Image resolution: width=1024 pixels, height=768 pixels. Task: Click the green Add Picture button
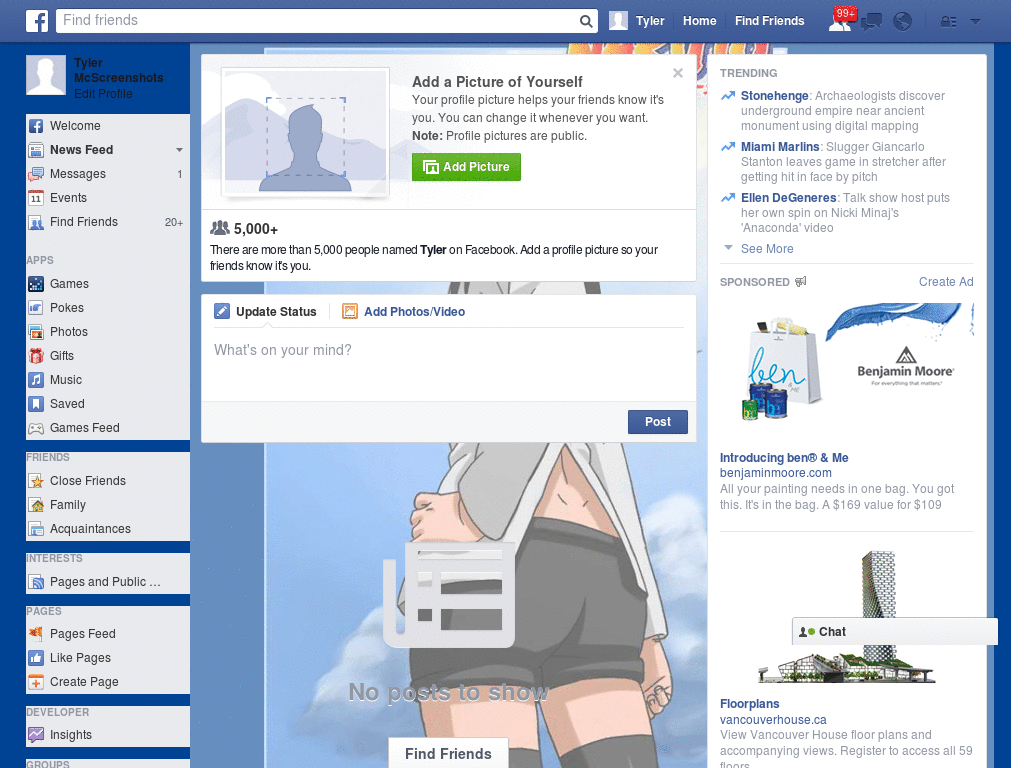pos(466,167)
